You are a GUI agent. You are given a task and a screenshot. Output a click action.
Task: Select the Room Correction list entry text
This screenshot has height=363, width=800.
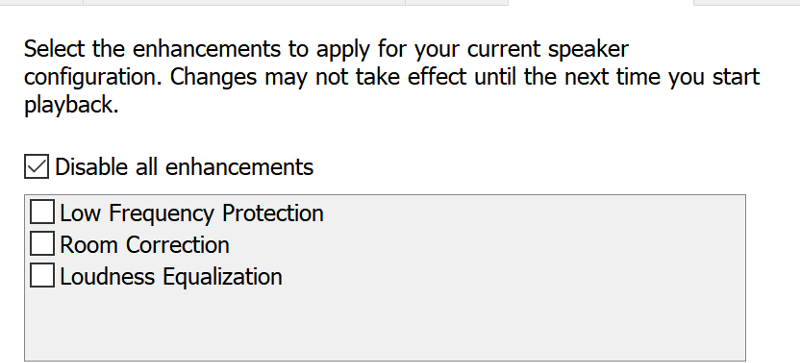pos(144,245)
